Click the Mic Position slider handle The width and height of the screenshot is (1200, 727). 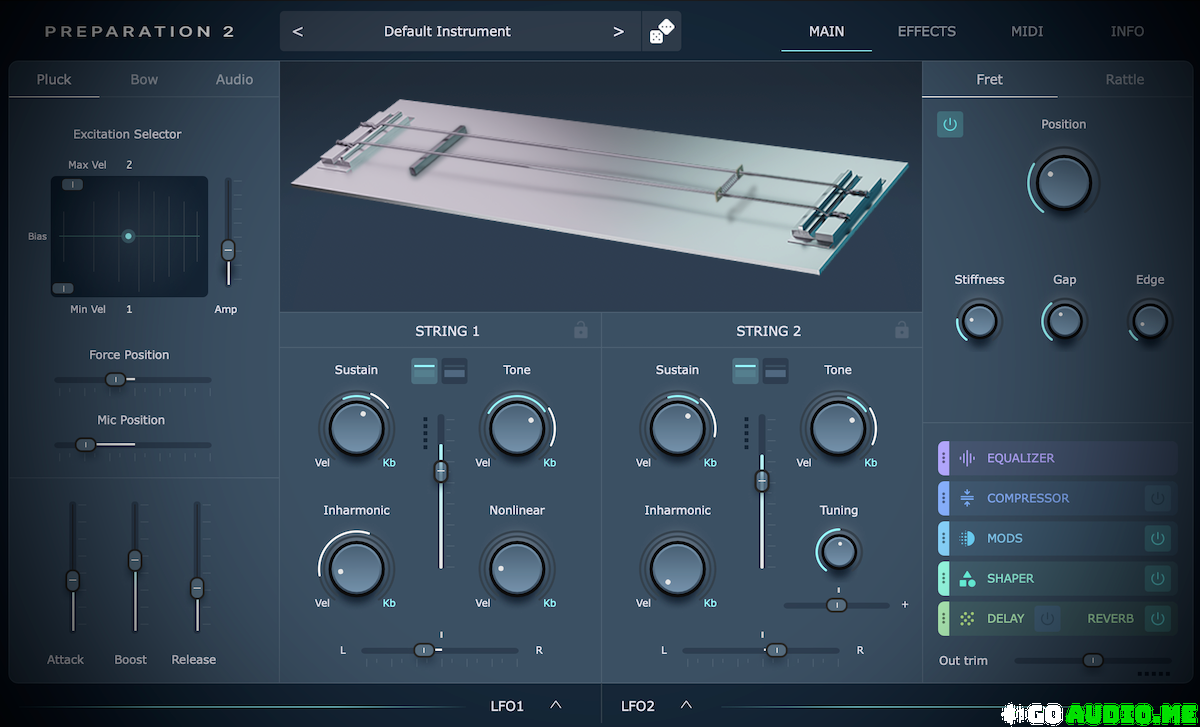tap(85, 444)
